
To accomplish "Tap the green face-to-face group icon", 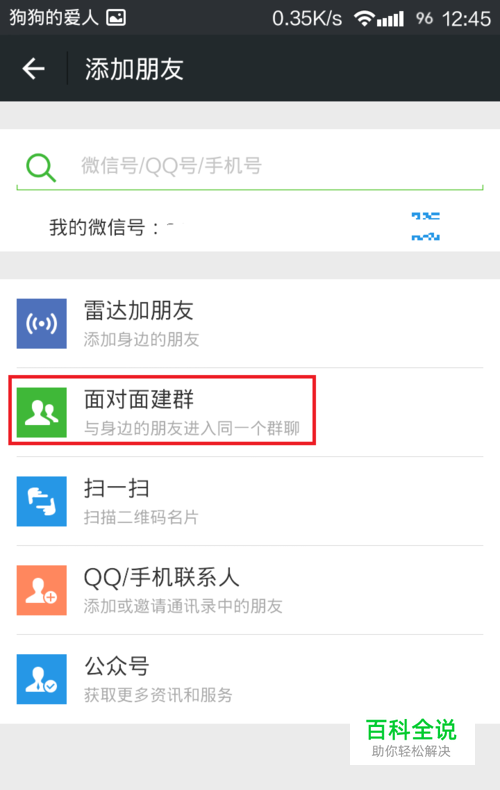I will 41,412.
